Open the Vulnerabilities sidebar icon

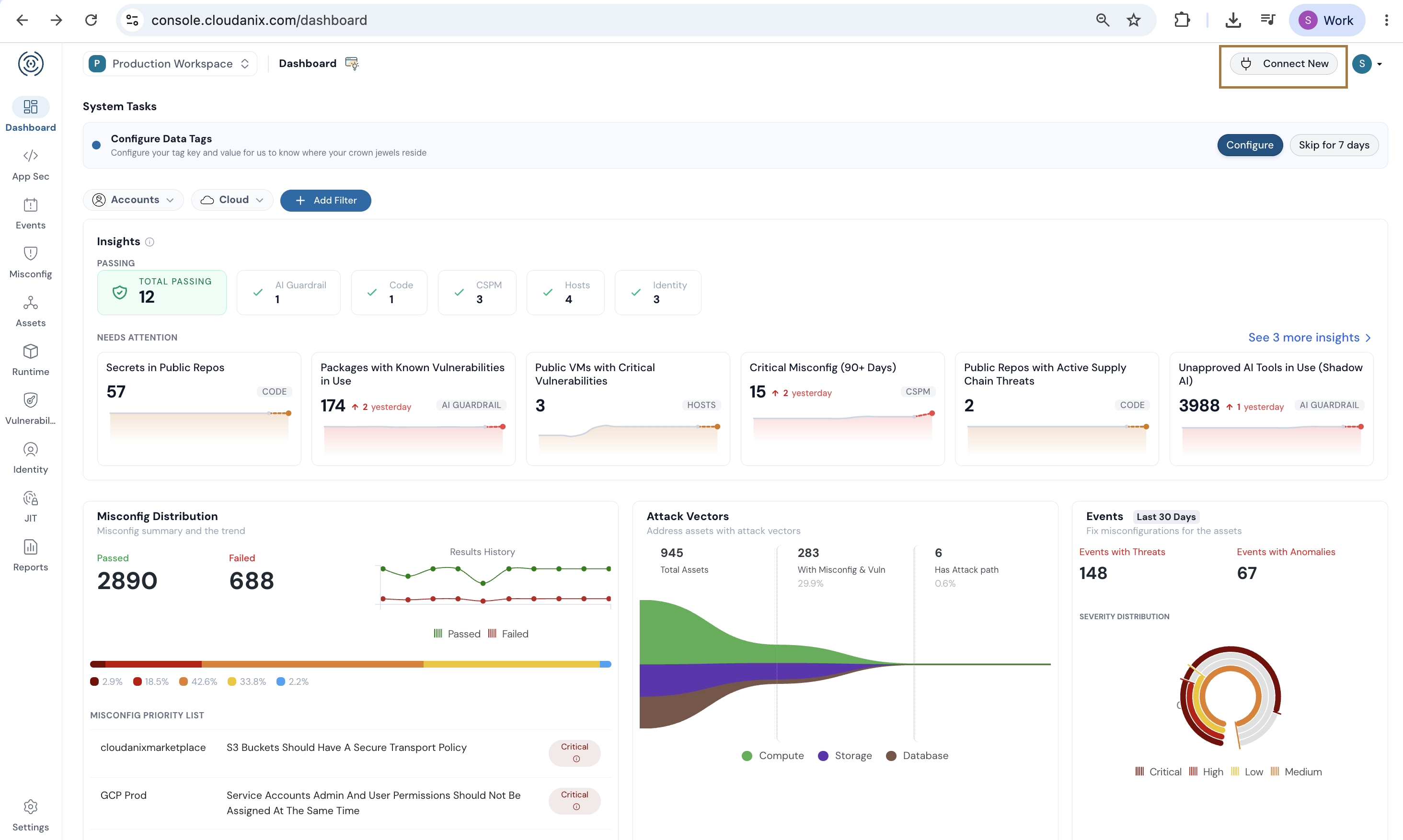coord(31,400)
